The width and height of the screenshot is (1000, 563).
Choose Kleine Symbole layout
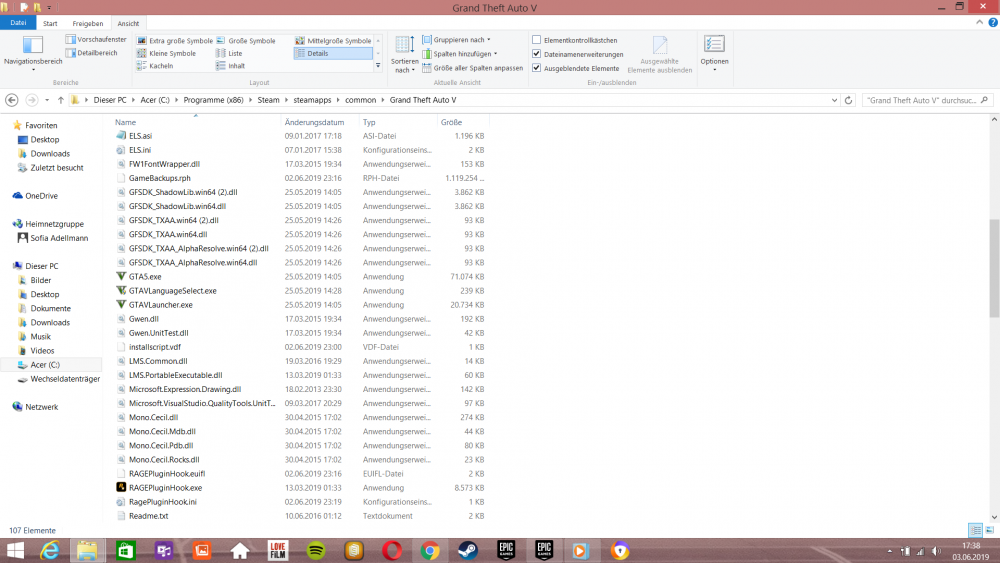coord(166,54)
